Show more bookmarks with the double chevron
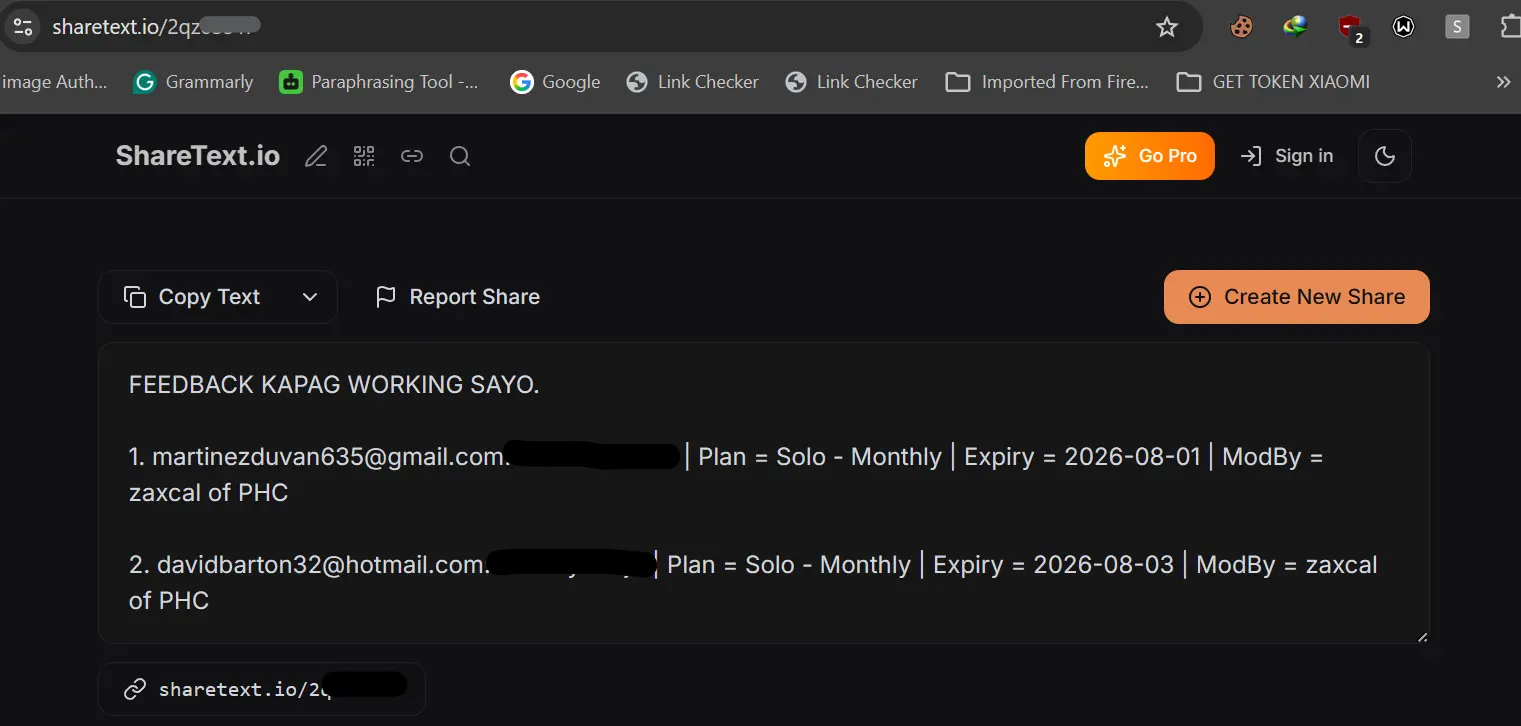This screenshot has width=1521, height=726. pyautogui.click(x=1503, y=82)
